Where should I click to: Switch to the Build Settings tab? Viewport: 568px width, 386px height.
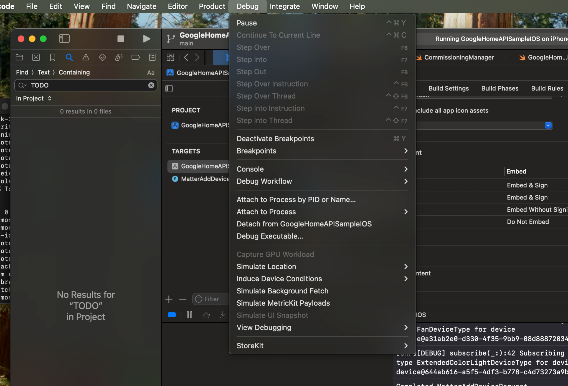pos(448,88)
